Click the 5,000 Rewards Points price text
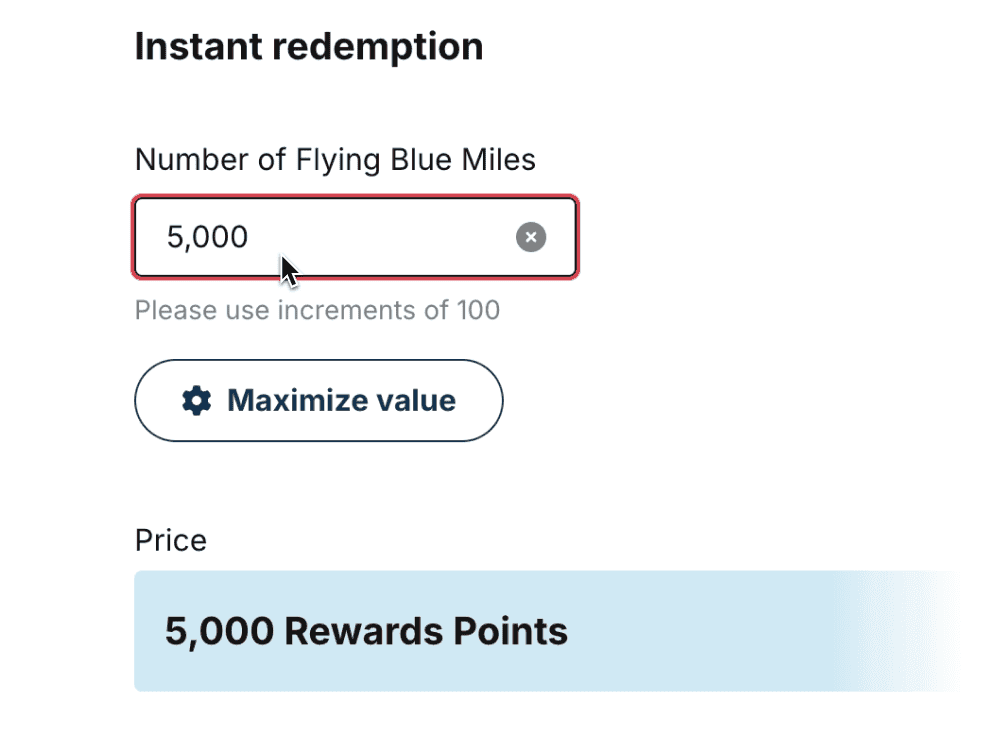Viewport: 994px width, 750px height. pos(366,631)
